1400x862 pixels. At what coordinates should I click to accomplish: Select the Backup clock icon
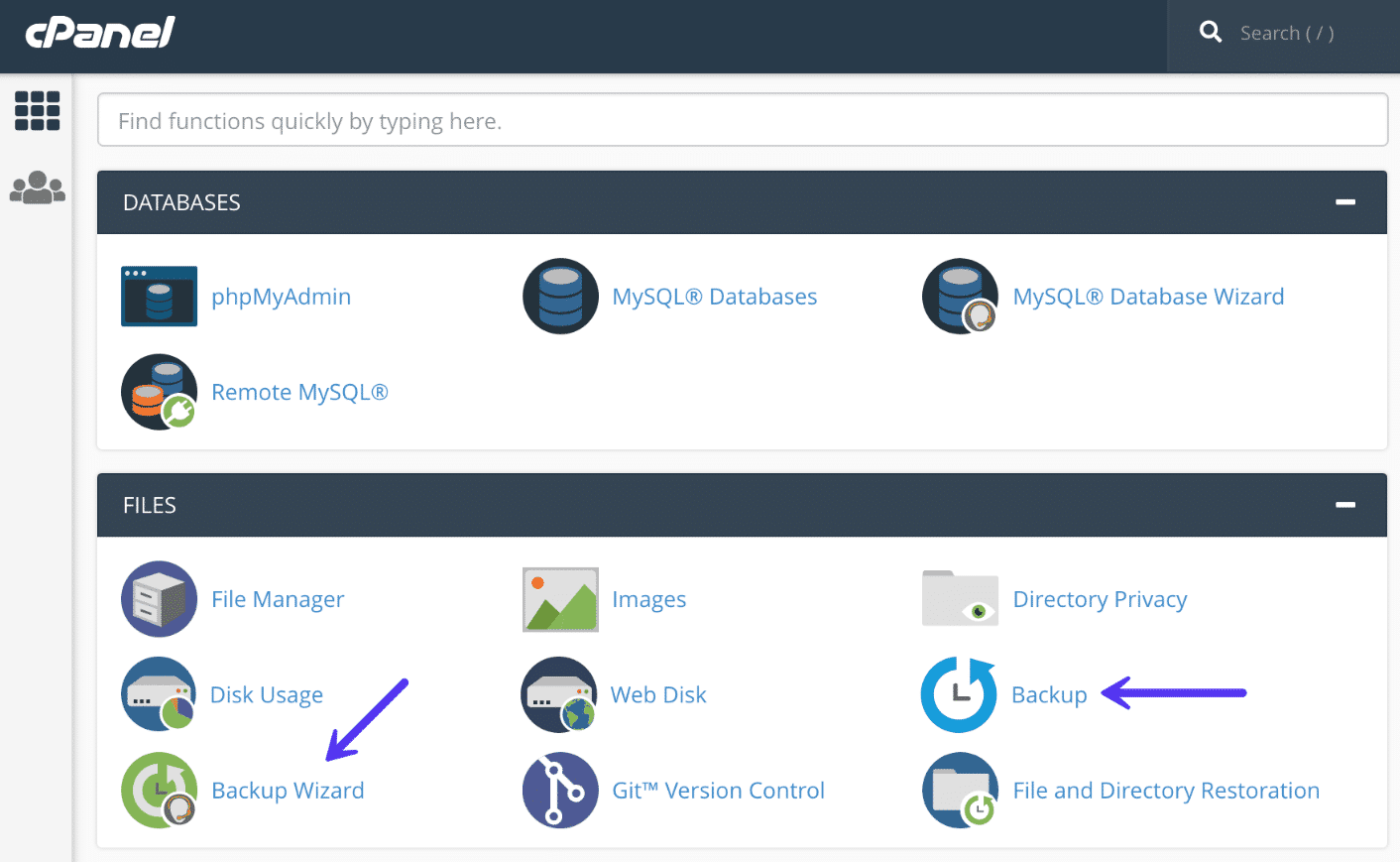coord(959,694)
